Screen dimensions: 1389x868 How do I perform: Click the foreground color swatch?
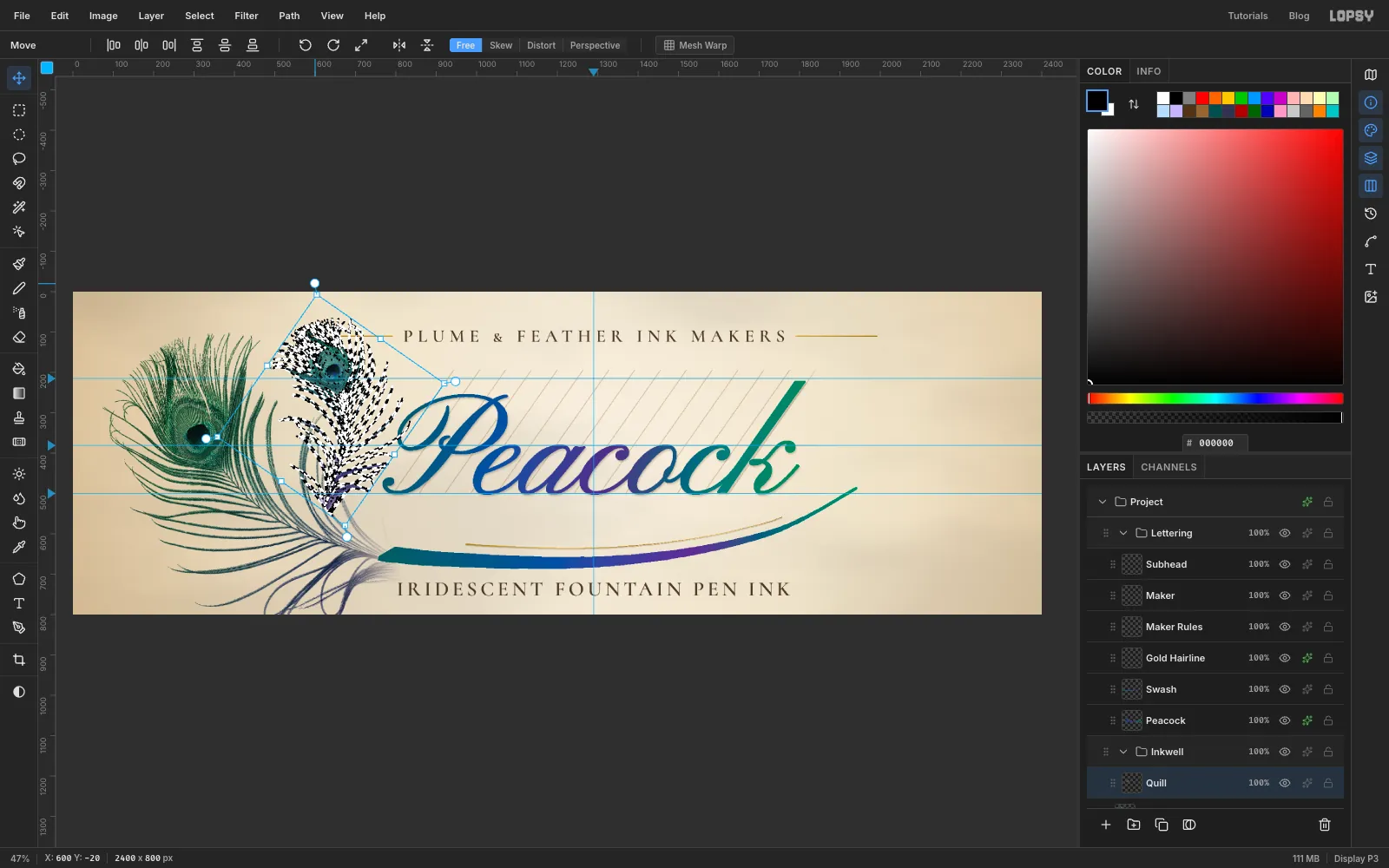tap(1097, 101)
